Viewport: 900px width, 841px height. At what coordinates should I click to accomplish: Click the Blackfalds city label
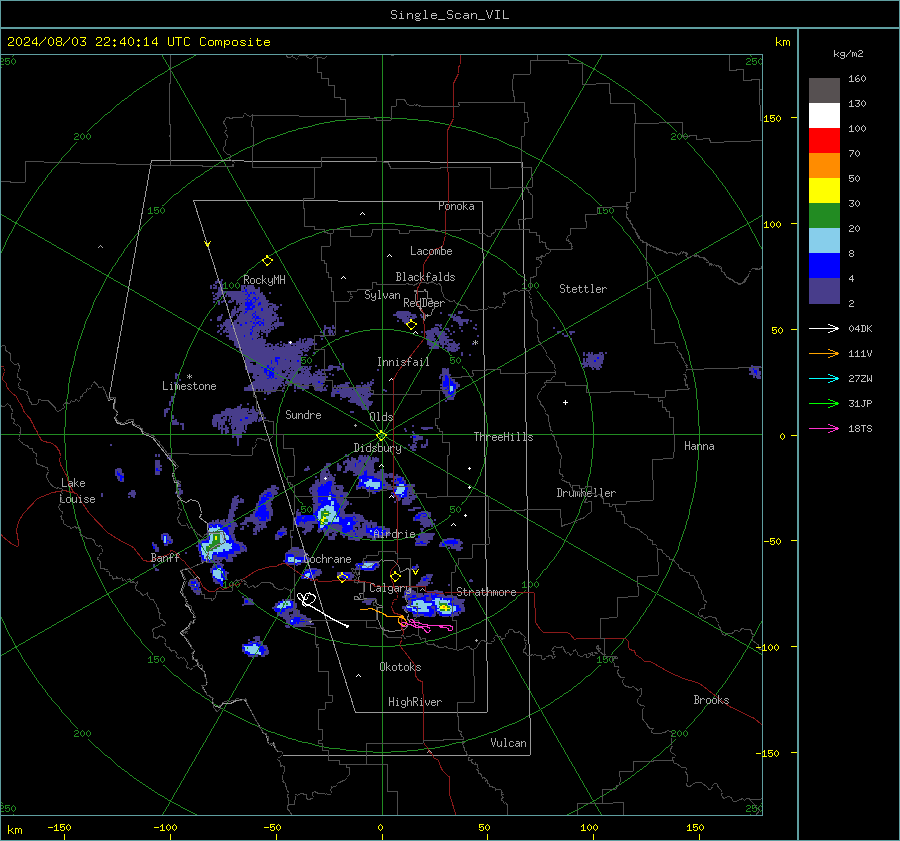click(x=425, y=277)
